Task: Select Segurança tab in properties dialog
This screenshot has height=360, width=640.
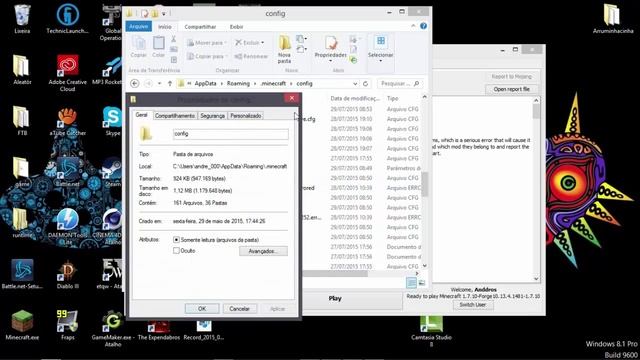Action: pos(212,116)
